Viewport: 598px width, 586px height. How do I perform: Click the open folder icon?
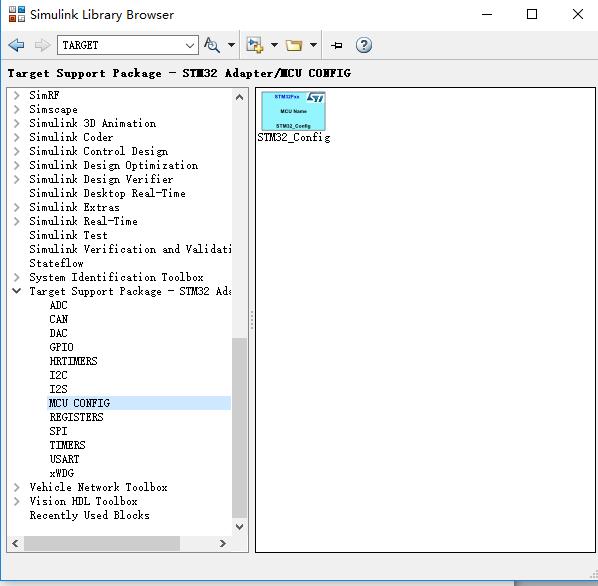coord(294,45)
